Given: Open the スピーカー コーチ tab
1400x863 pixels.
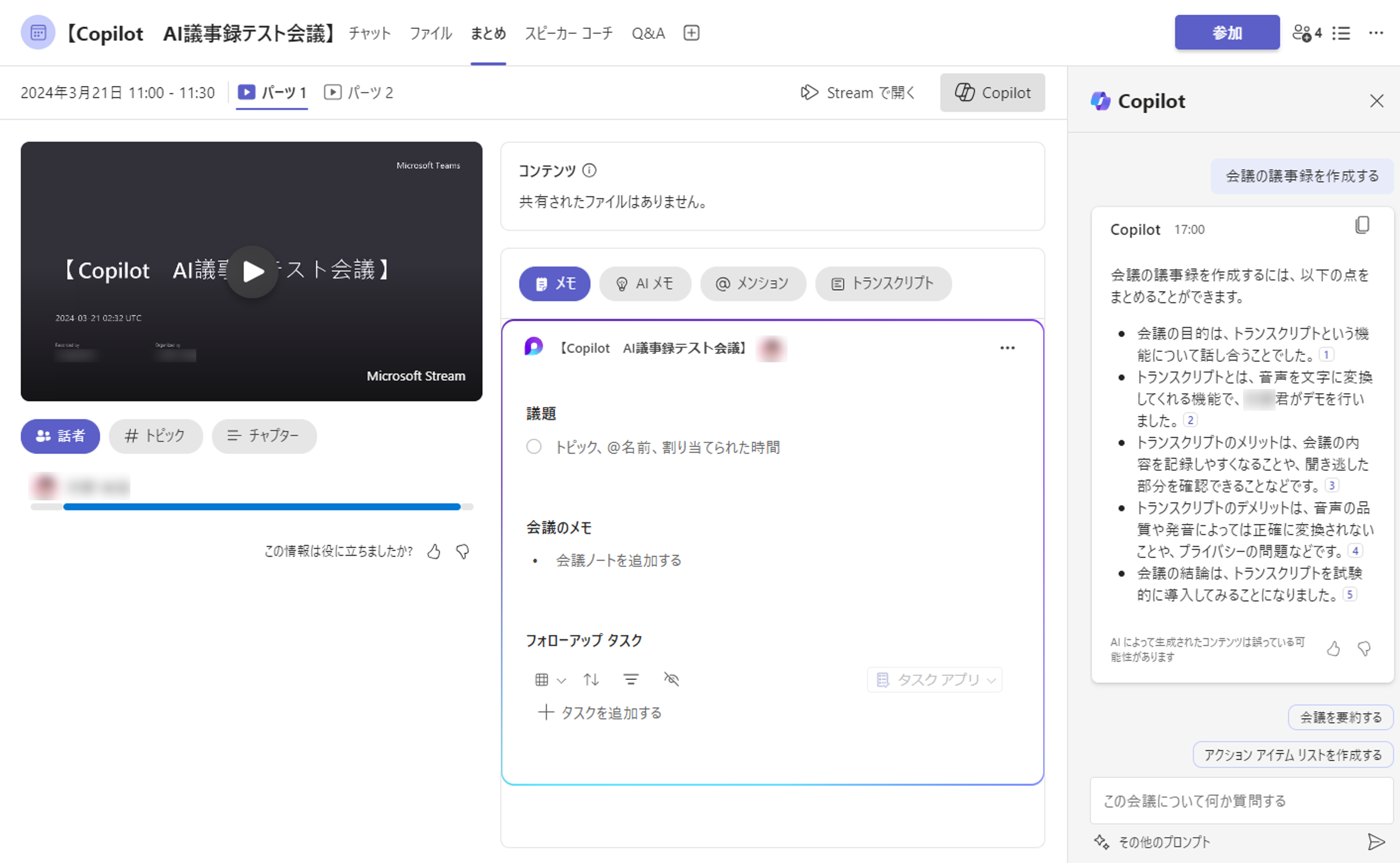Looking at the screenshot, I should [569, 33].
